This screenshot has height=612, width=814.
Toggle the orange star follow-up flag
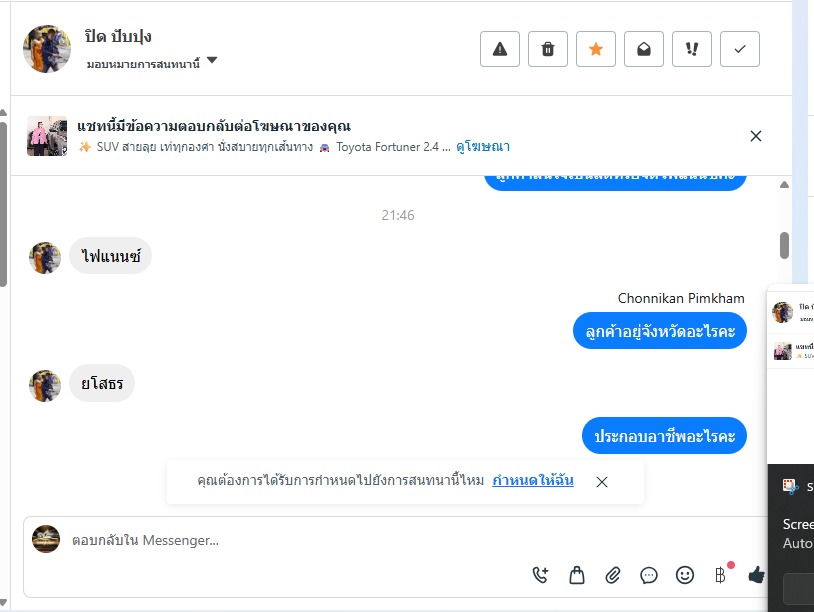coord(595,49)
